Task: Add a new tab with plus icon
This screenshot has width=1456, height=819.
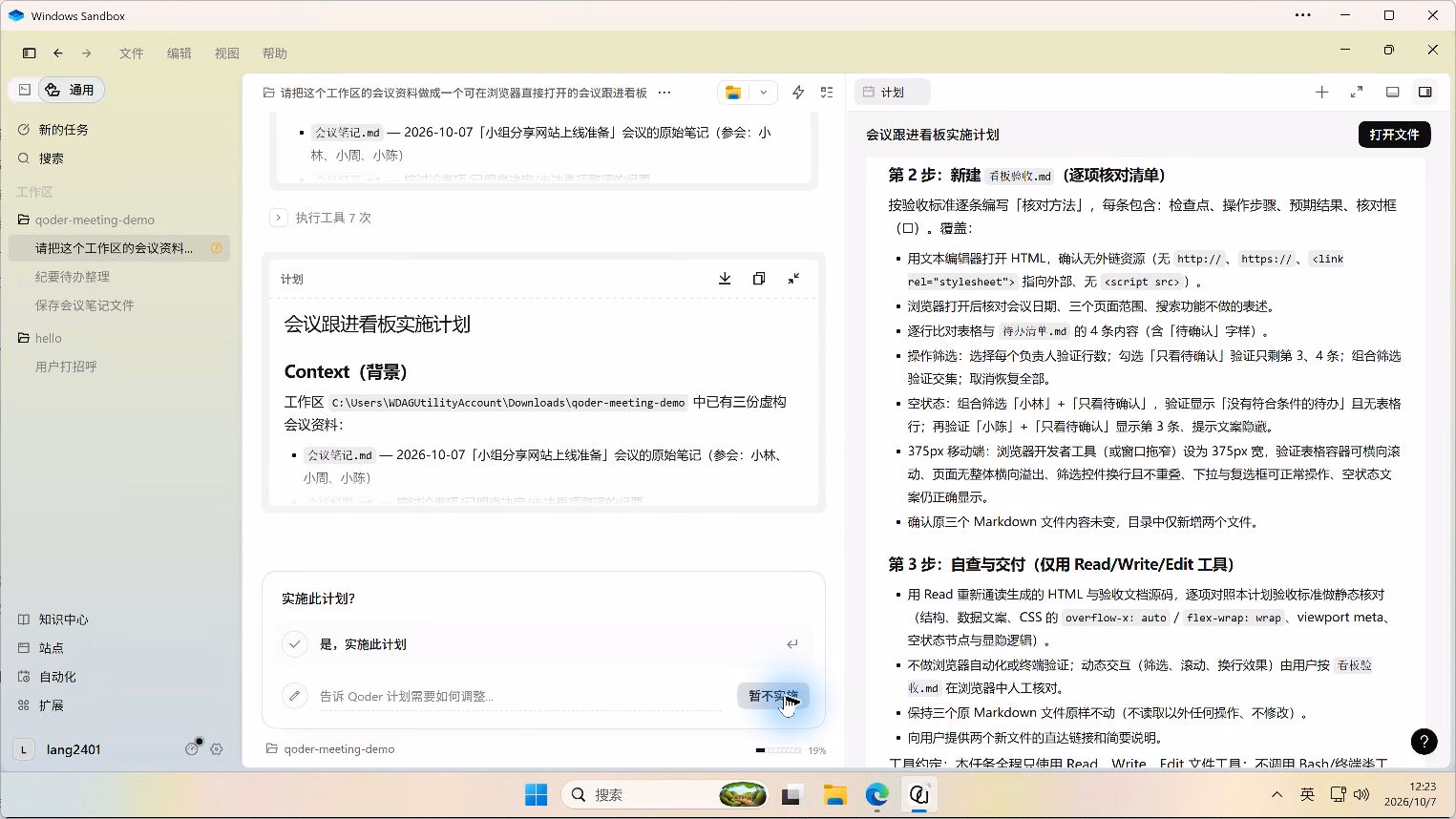Action: coord(1321,93)
